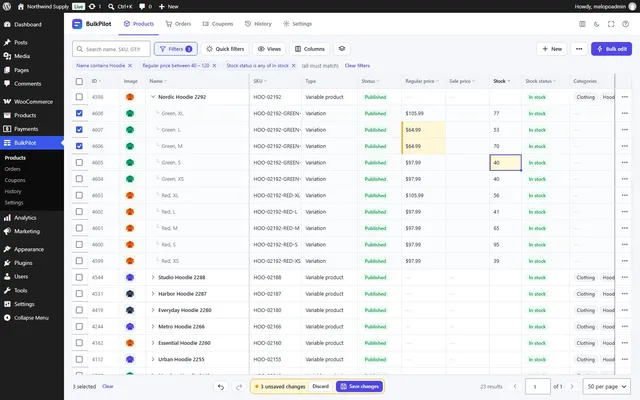Image resolution: width=640 pixels, height=400 pixels.
Task: Sort by the Regular price column header
Action: pos(422,81)
